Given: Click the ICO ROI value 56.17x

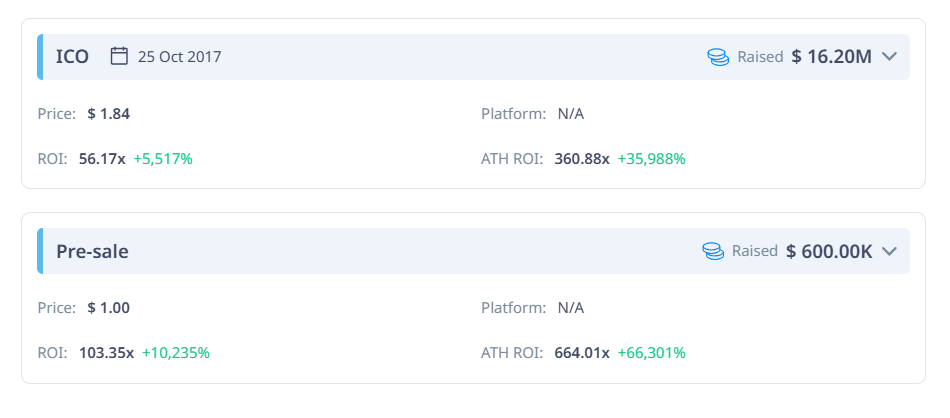Looking at the screenshot, I should [102, 159].
